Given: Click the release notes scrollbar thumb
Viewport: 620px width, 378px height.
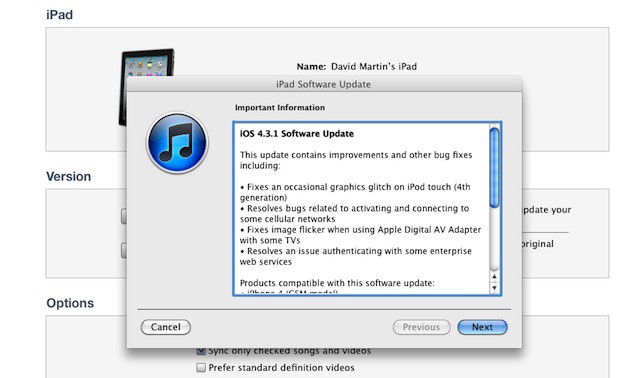Looking at the screenshot, I should [494, 168].
